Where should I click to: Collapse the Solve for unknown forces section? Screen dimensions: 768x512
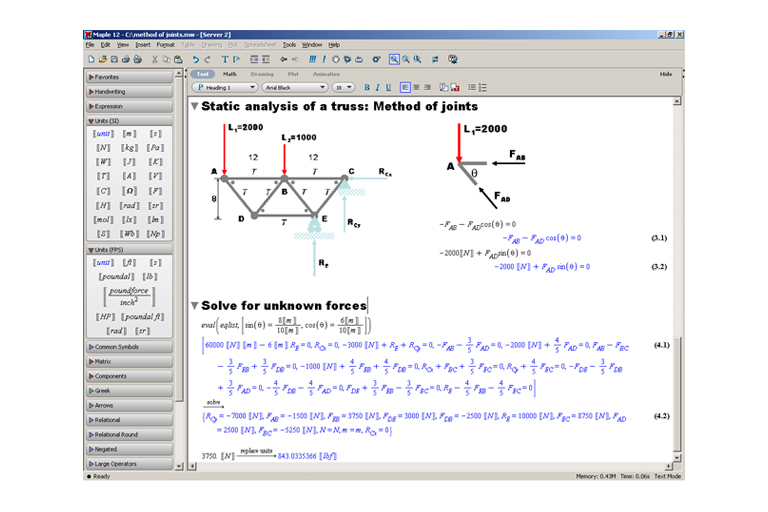[x=194, y=306]
